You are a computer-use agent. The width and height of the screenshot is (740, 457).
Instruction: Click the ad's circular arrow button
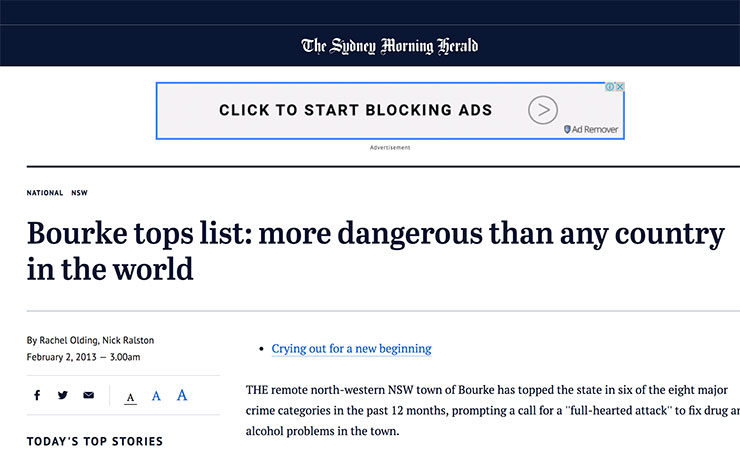coord(543,110)
